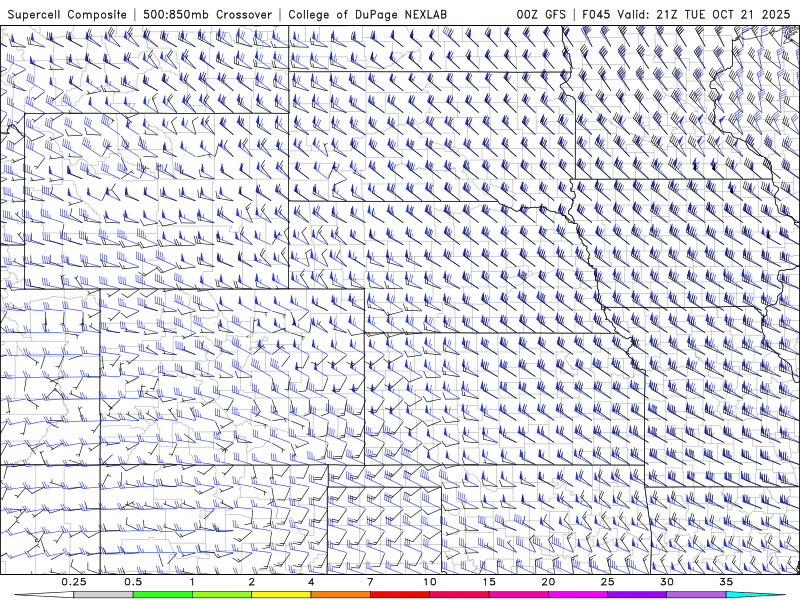
Task: Click the magenta 20–25 color bar segment
Action: 578,595
